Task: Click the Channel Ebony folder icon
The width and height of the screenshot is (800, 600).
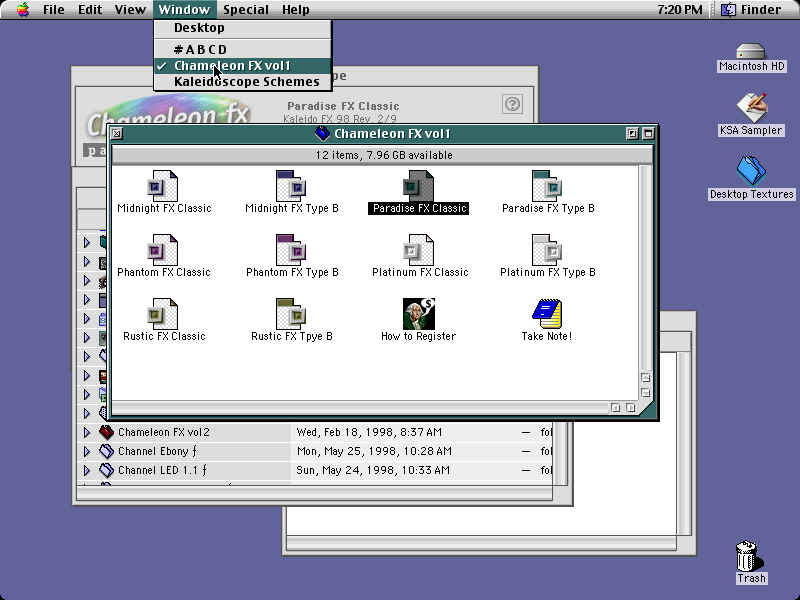Action: (x=106, y=451)
